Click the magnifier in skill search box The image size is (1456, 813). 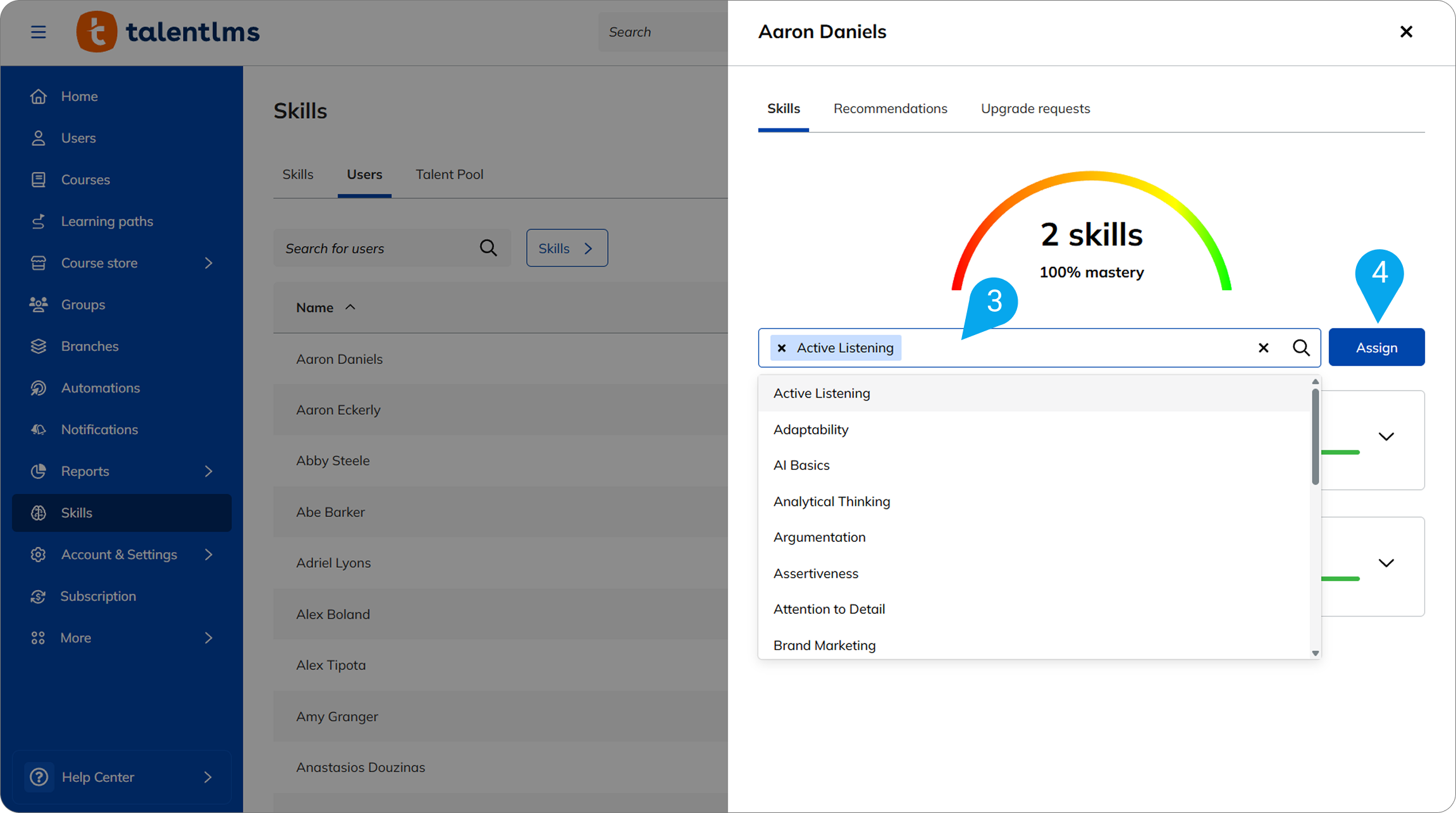[x=1301, y=348]
